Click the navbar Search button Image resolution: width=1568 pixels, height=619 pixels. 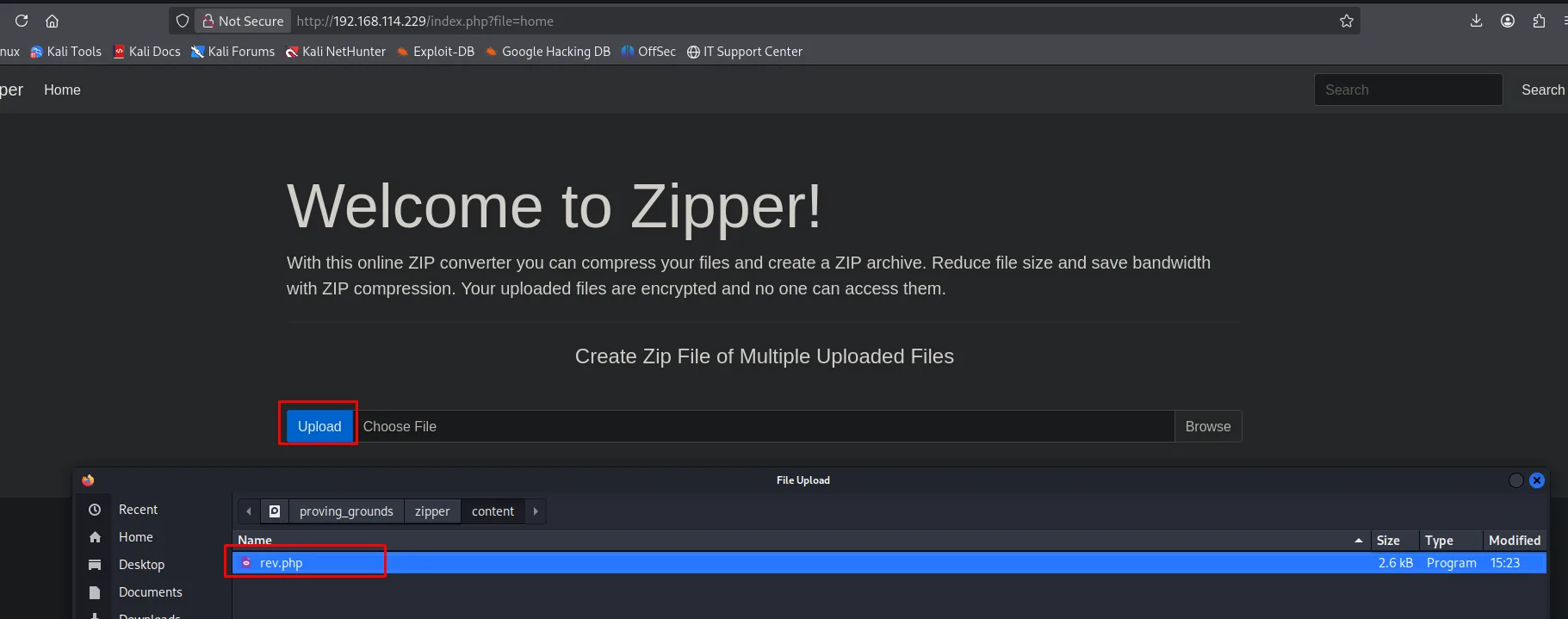pyautogui.click(x=1542, y=90)
